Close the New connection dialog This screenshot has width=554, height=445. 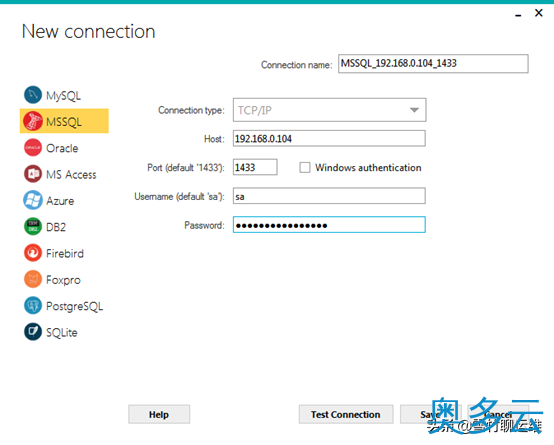[x=538, y=13]
